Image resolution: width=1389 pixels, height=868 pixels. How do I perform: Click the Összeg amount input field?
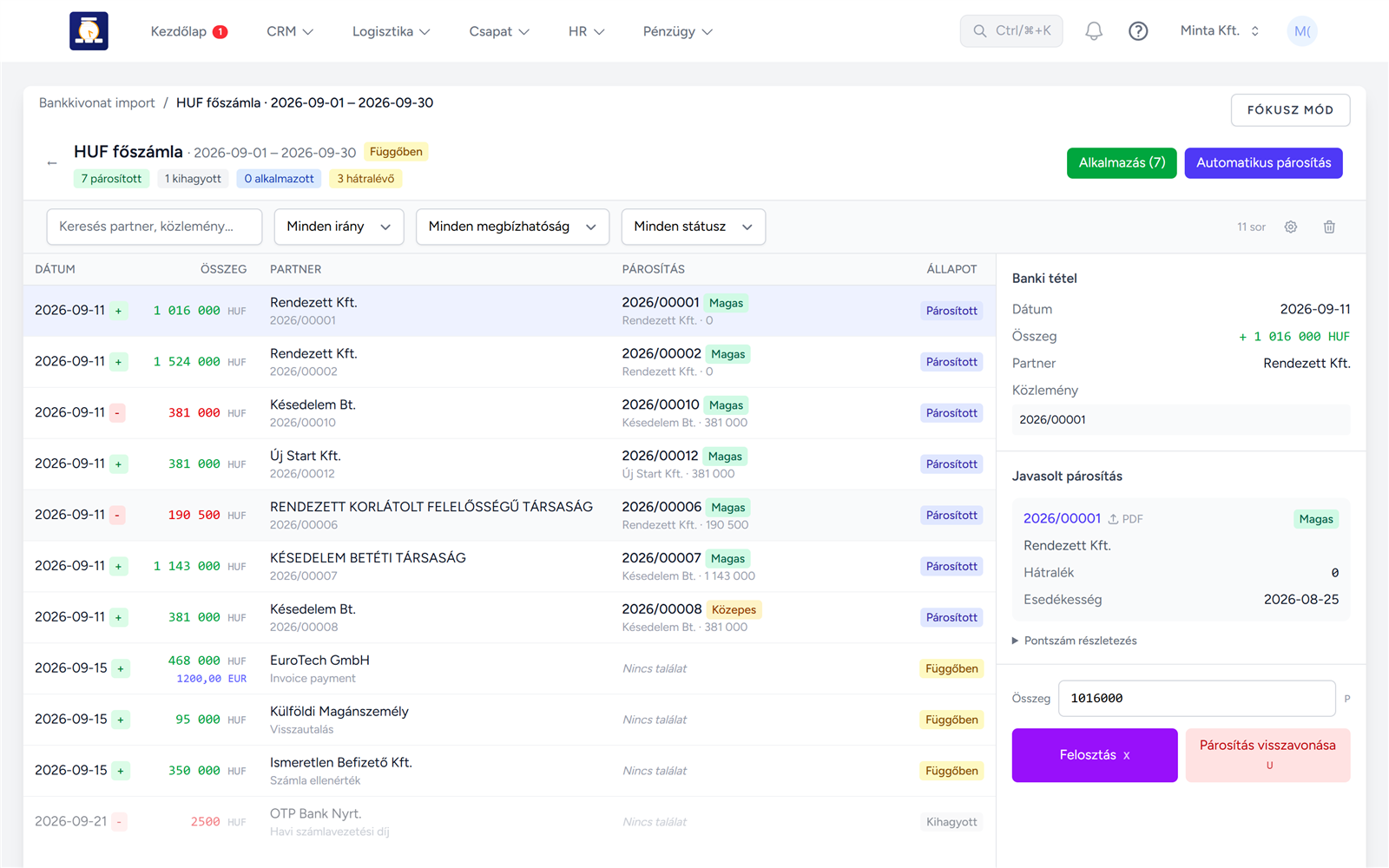[1196, 698]
